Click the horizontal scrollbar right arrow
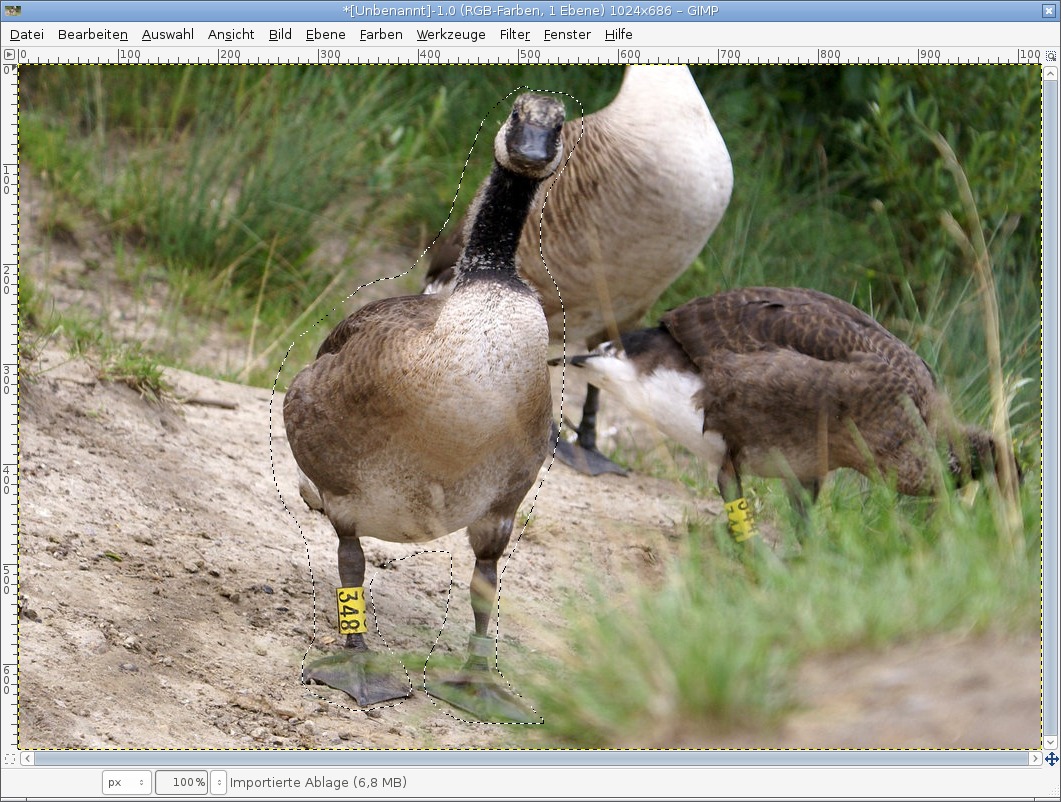Viewport: 1061px width, 802px height. click(1034, 759)
